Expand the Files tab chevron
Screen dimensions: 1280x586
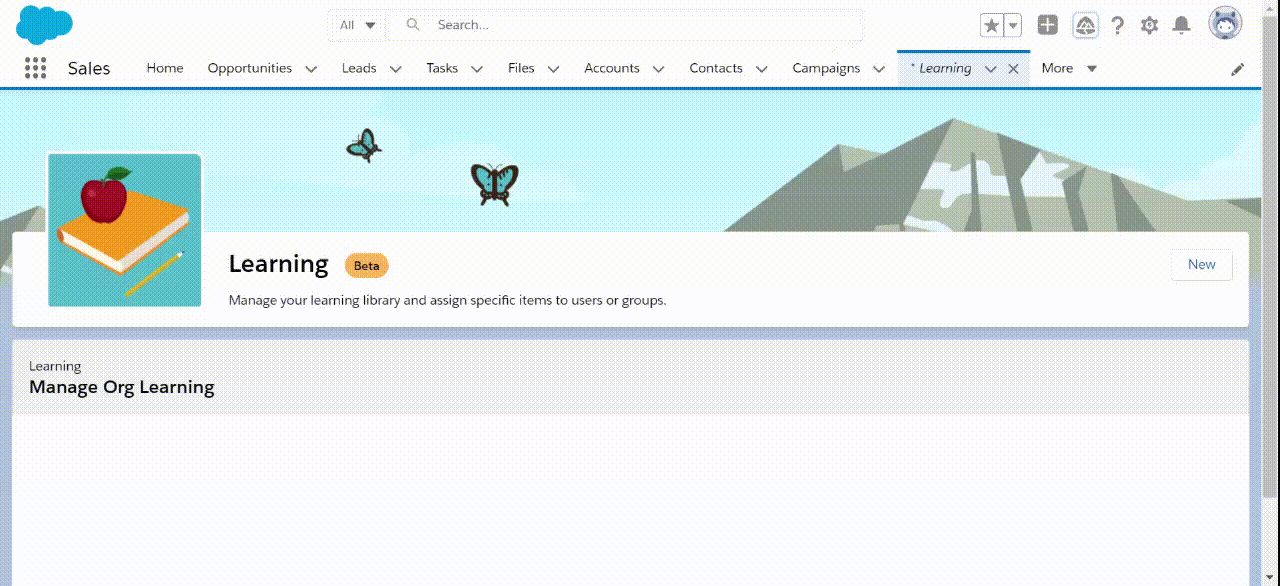pyautogui.click(x=553, y=69)
